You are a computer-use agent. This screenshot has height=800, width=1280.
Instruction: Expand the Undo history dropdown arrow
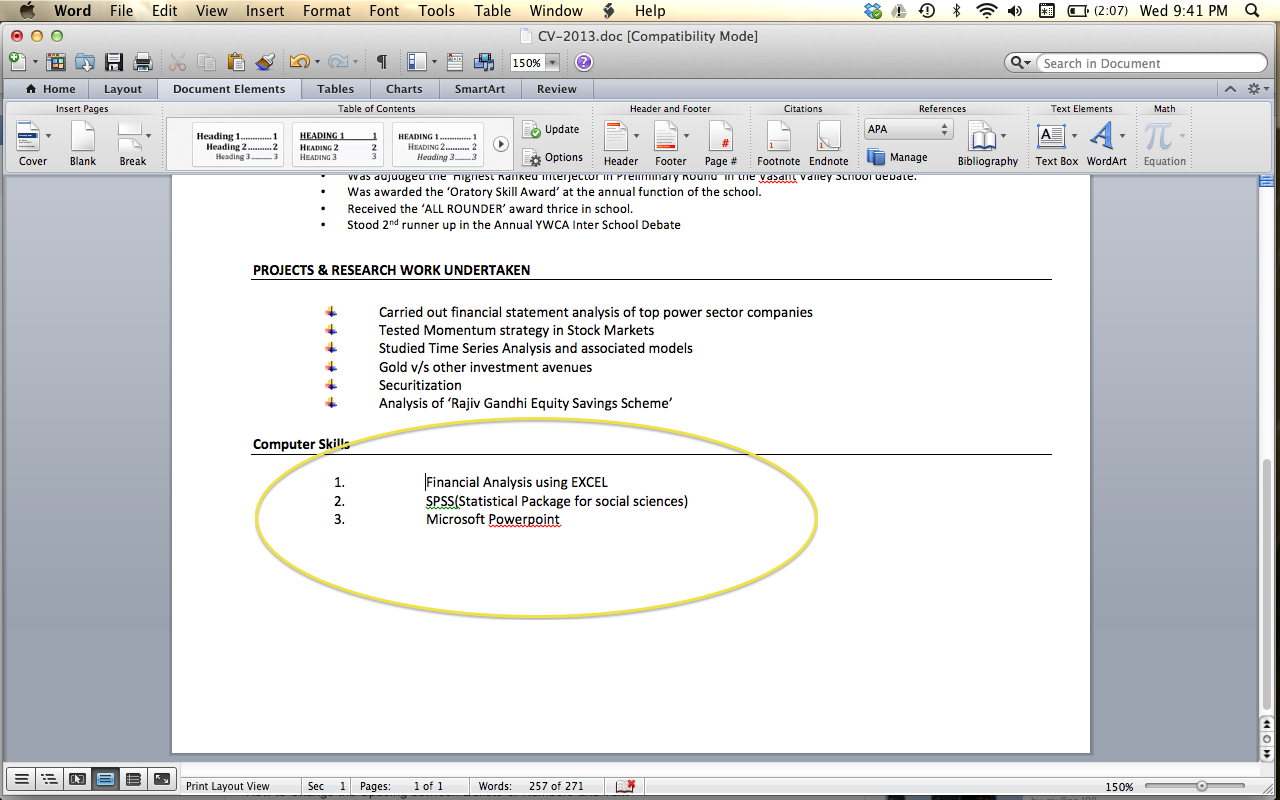point(317,62)
